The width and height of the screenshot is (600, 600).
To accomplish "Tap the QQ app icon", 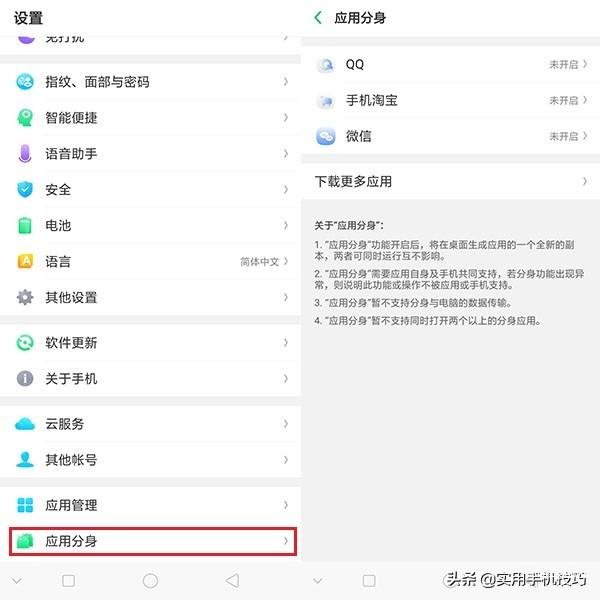I will 326,64.
